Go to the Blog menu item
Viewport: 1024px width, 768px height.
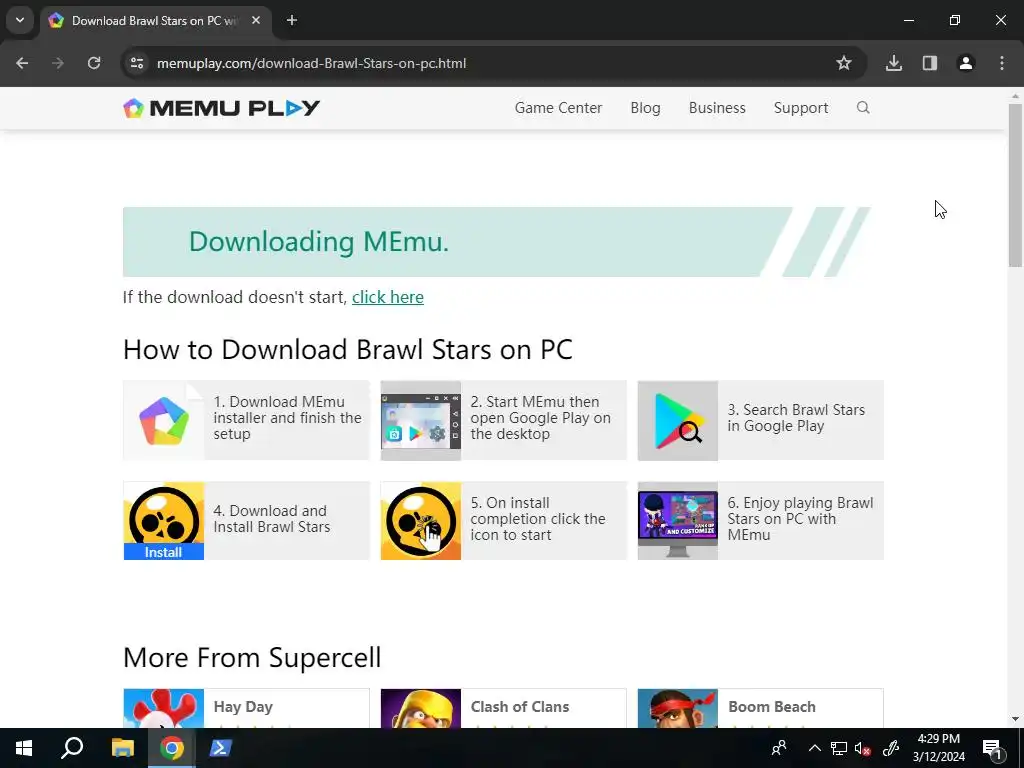[645, 108]
